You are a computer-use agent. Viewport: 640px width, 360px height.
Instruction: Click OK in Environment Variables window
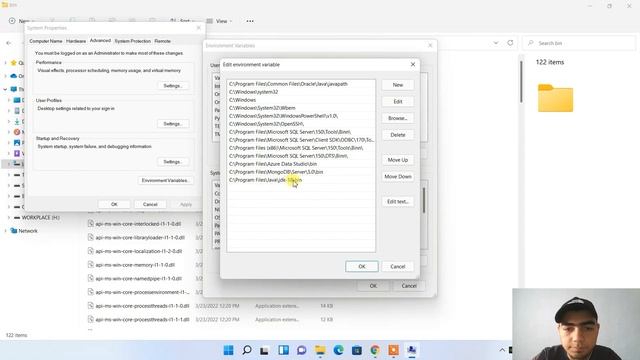pos(373,286)
